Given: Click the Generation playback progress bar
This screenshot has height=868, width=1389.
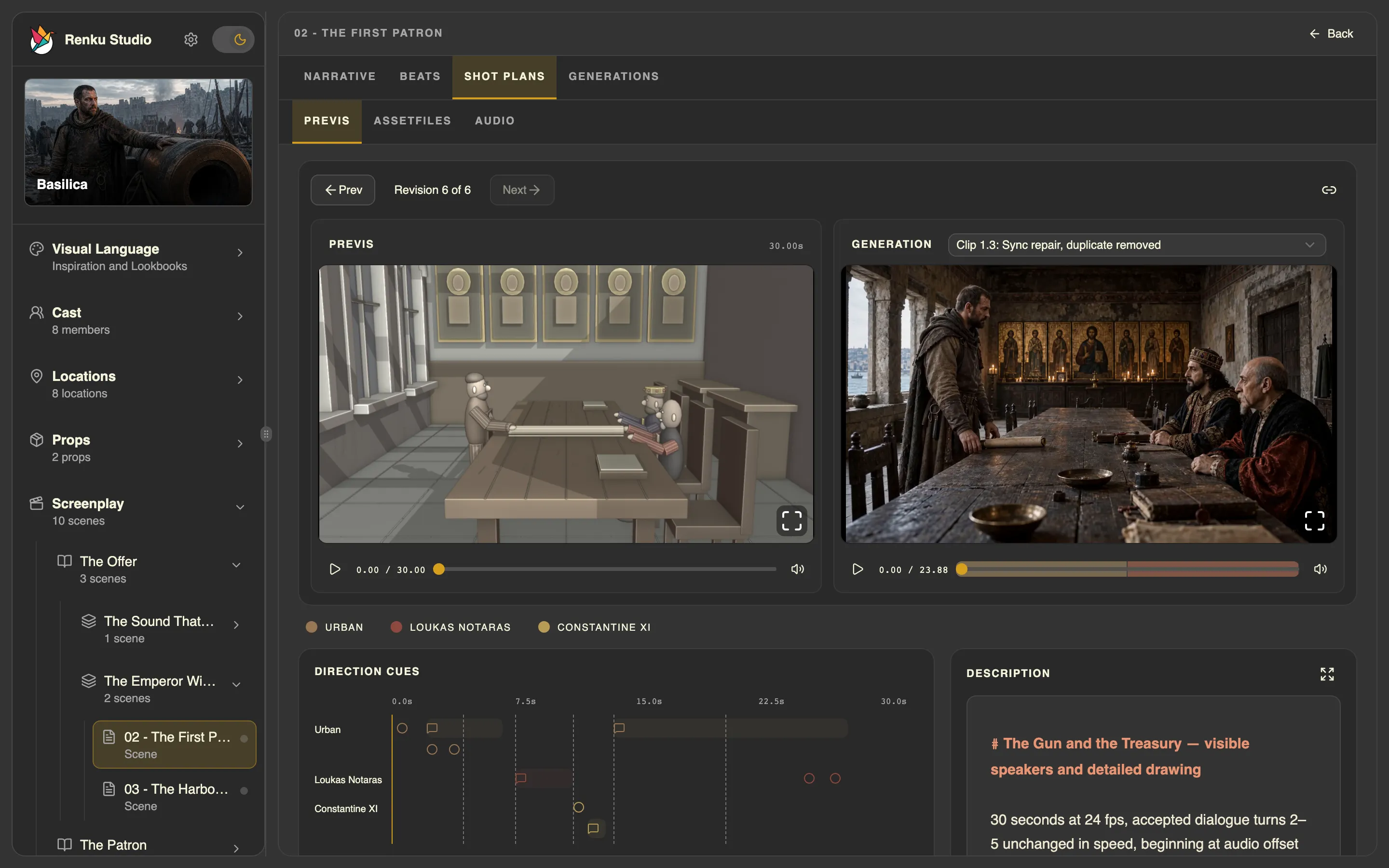Looking at the screenshot, I should [1127, 570].
